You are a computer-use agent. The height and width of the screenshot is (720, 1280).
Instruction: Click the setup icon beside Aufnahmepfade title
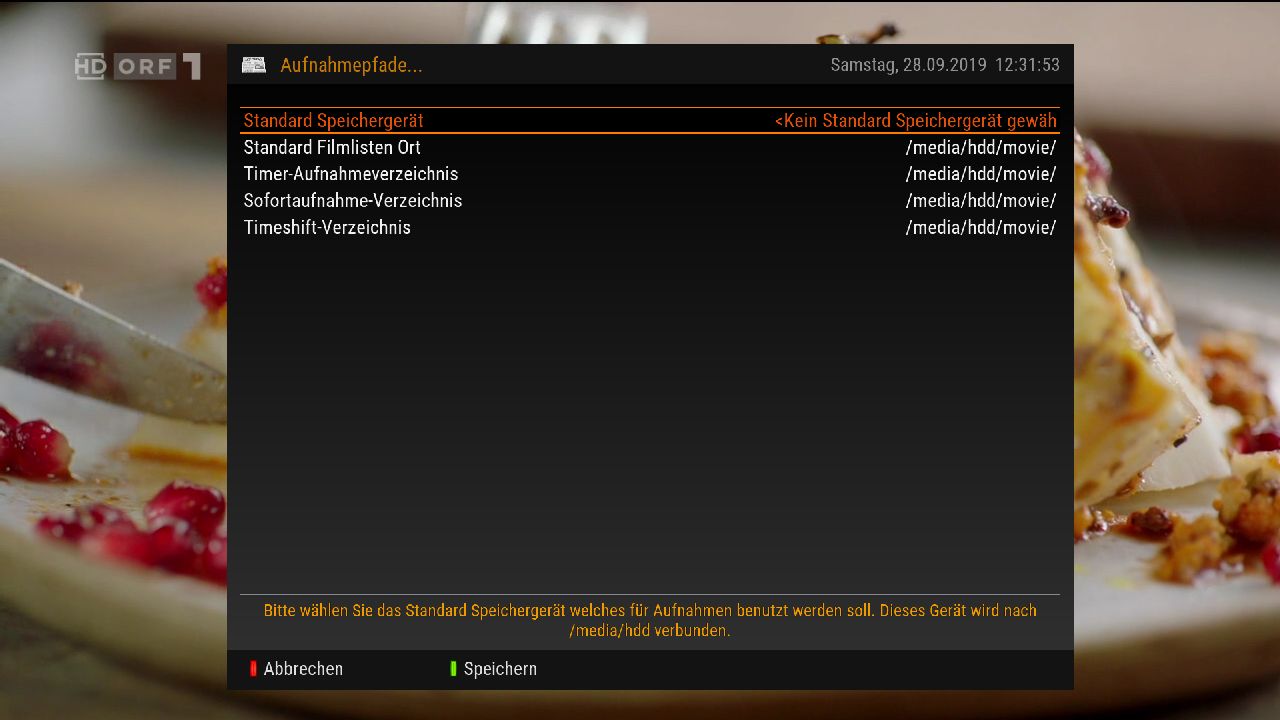coord(254,65)
